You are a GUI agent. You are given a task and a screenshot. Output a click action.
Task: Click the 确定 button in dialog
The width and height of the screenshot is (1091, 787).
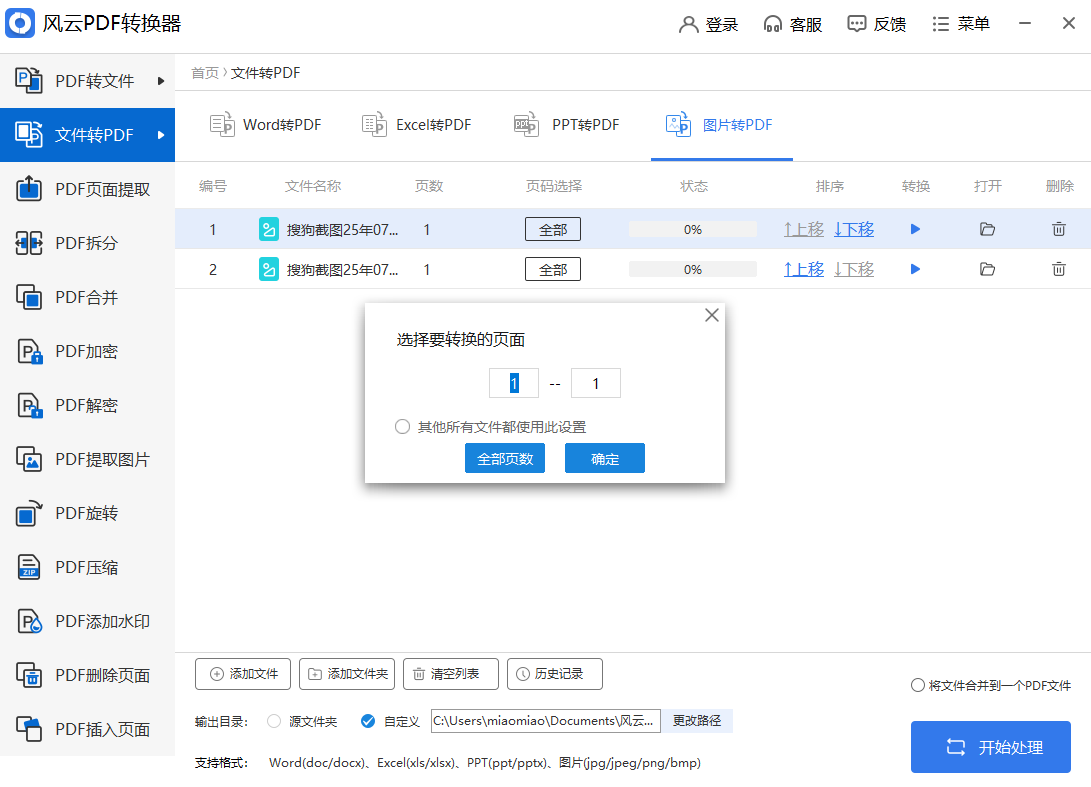pyautogui.click(x=605, y=459)
